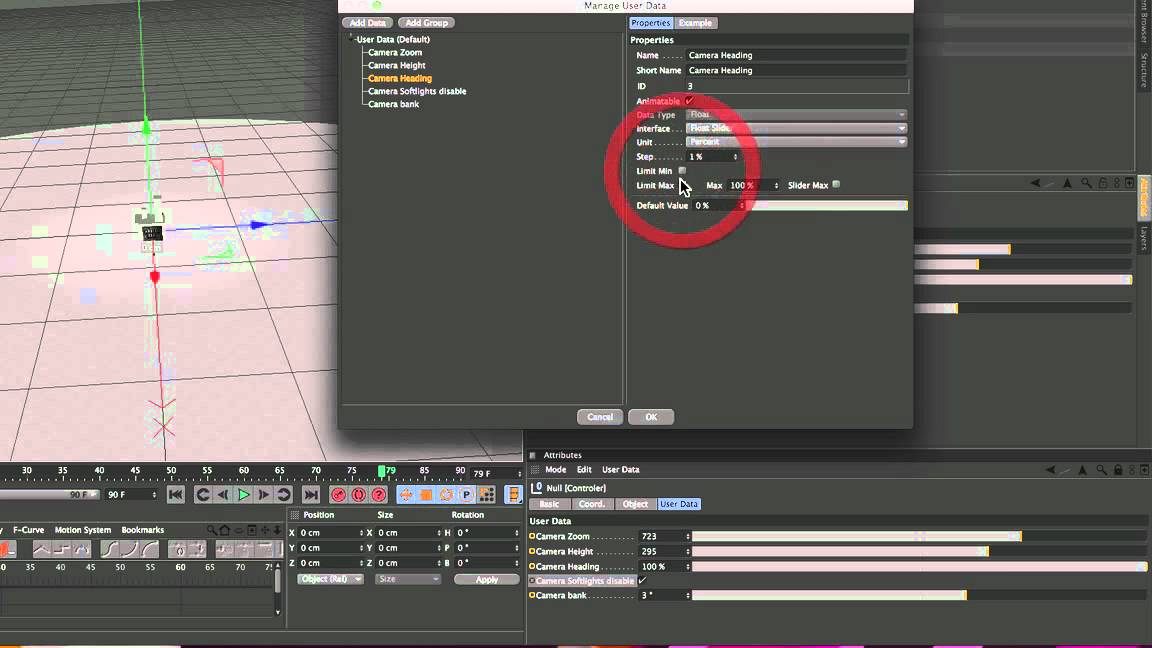Open Object (Rel) coordinate dropdown
Image resolution: width=1152 pixels, height=648 pixels.
pos(331,579)
